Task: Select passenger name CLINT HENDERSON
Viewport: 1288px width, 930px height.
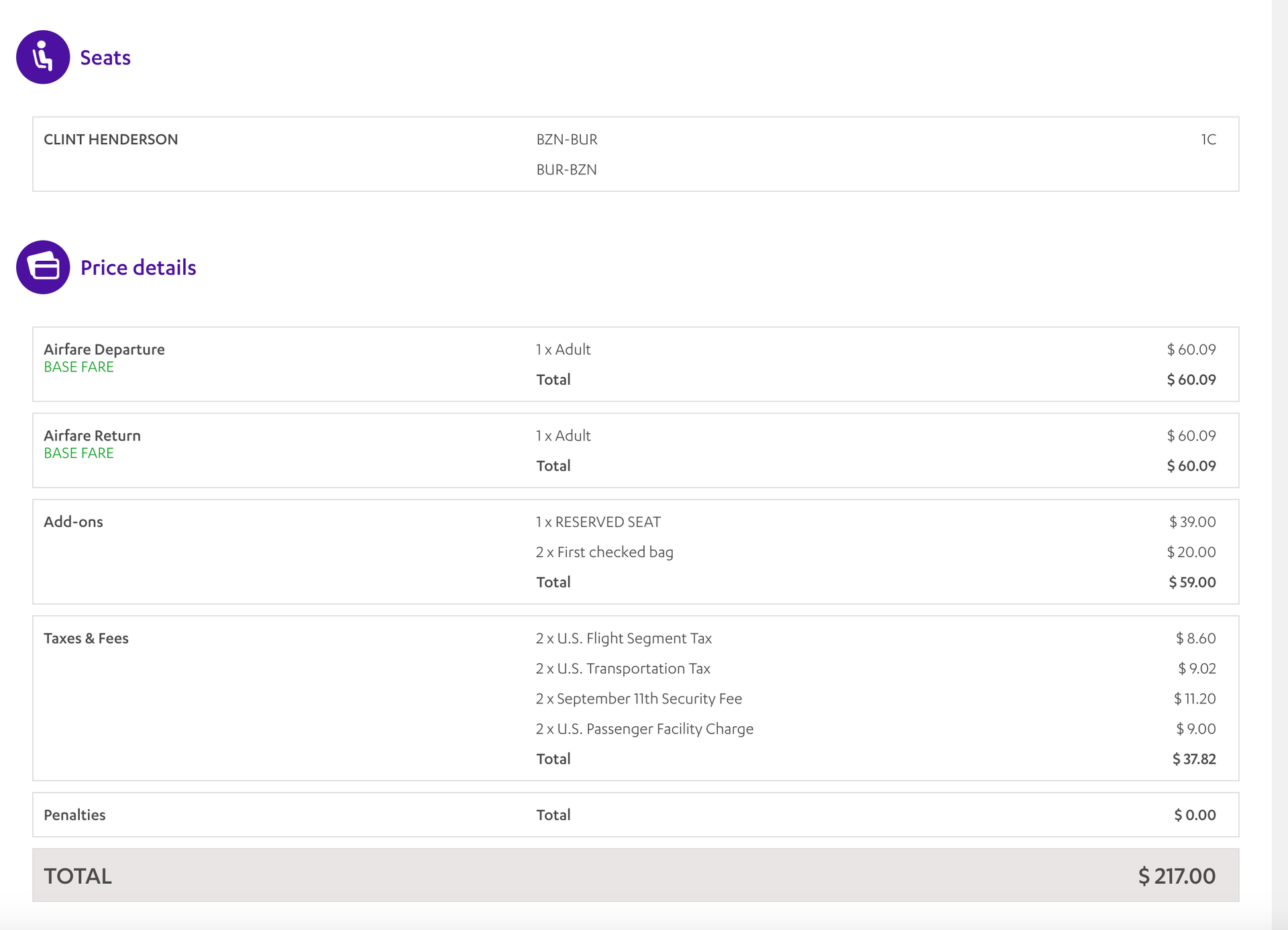Action: pyautogui.click(x=111, y=139)
